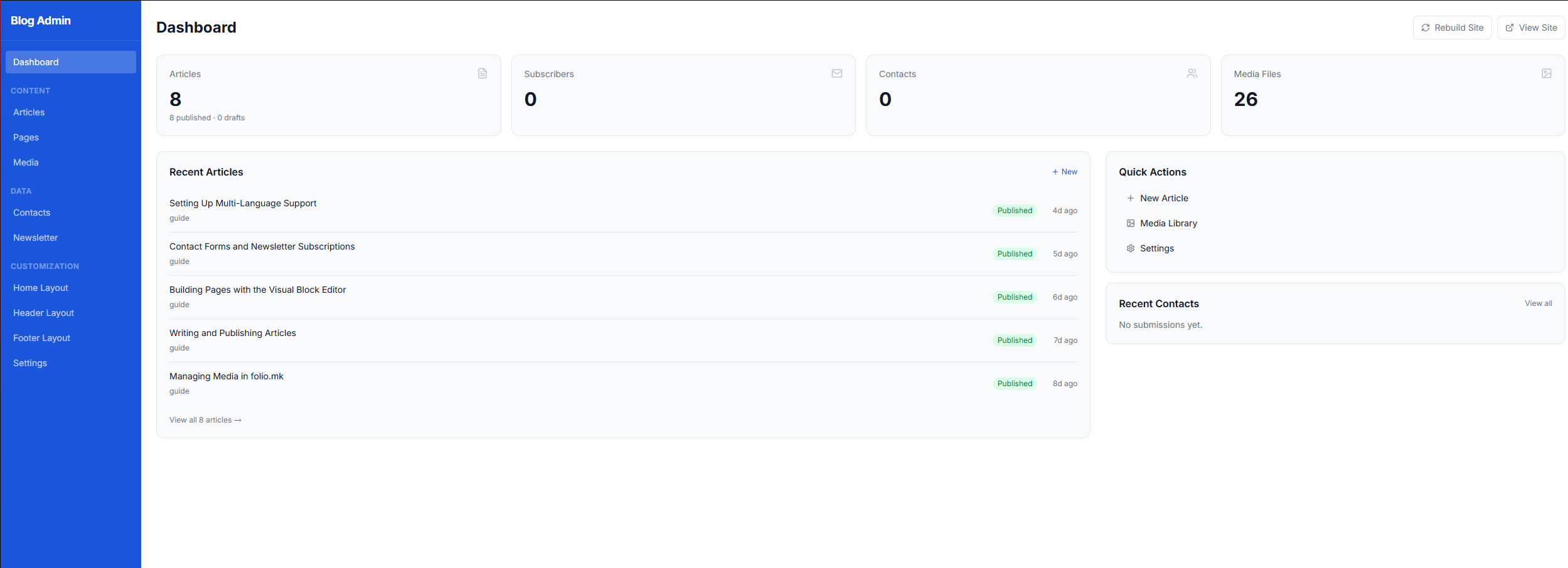
Task: Click the Media Files count 26
Action: 1245,99
